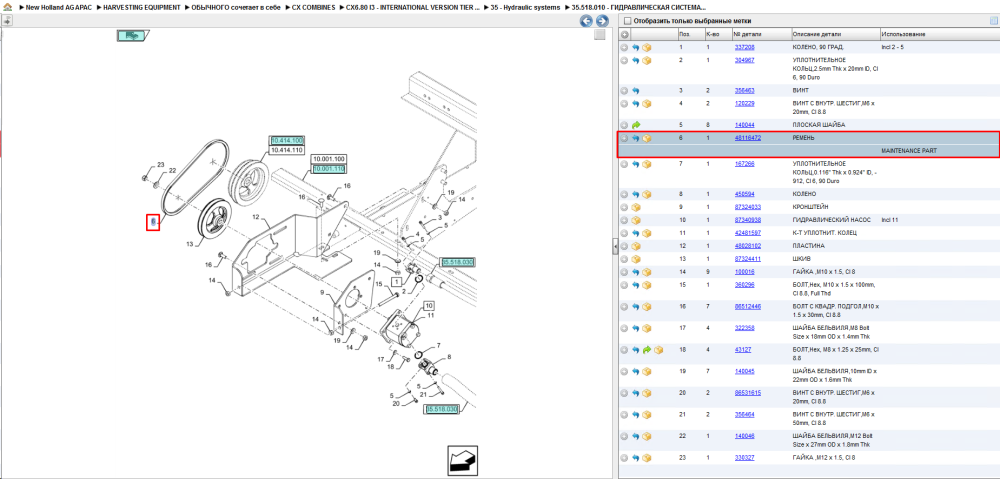This screenshot has height=479, width=1000.
Task: Click the pin icon below the home button
Action: tap(6, 20)
